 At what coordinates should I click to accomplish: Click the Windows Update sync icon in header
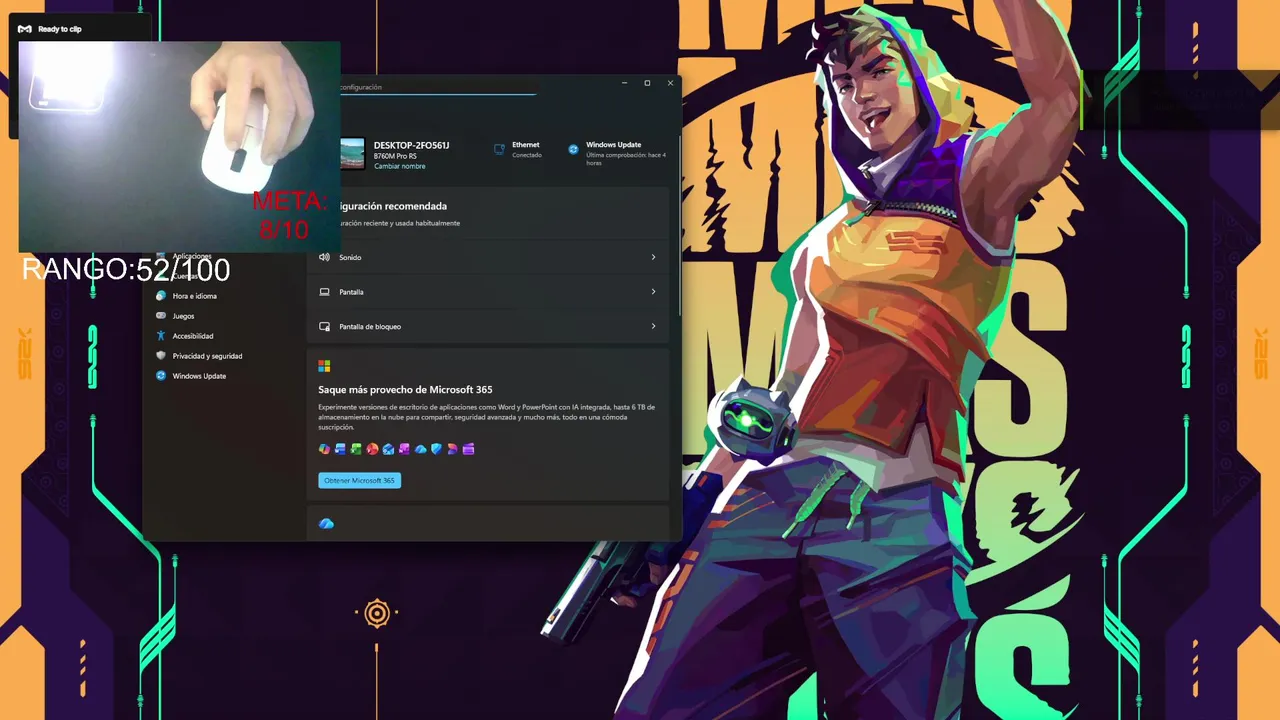click(573, 149)
